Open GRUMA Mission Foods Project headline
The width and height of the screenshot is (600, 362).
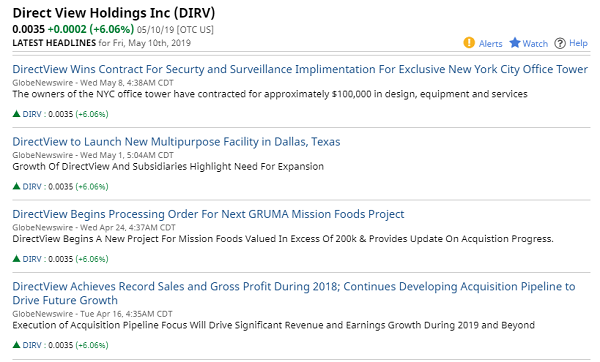point(208,214)
